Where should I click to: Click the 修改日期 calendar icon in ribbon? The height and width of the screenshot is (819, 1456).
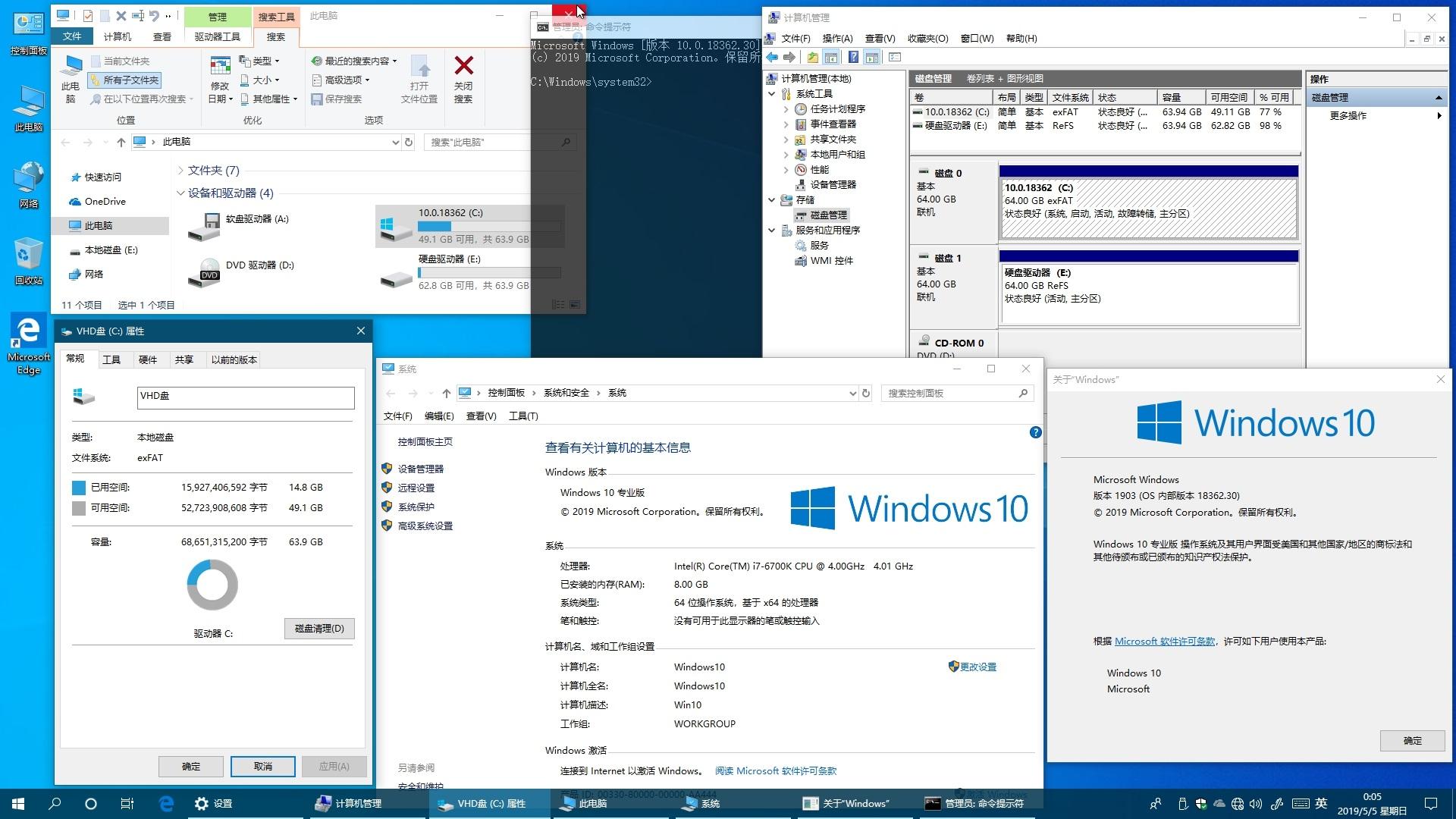pos(220,66)
